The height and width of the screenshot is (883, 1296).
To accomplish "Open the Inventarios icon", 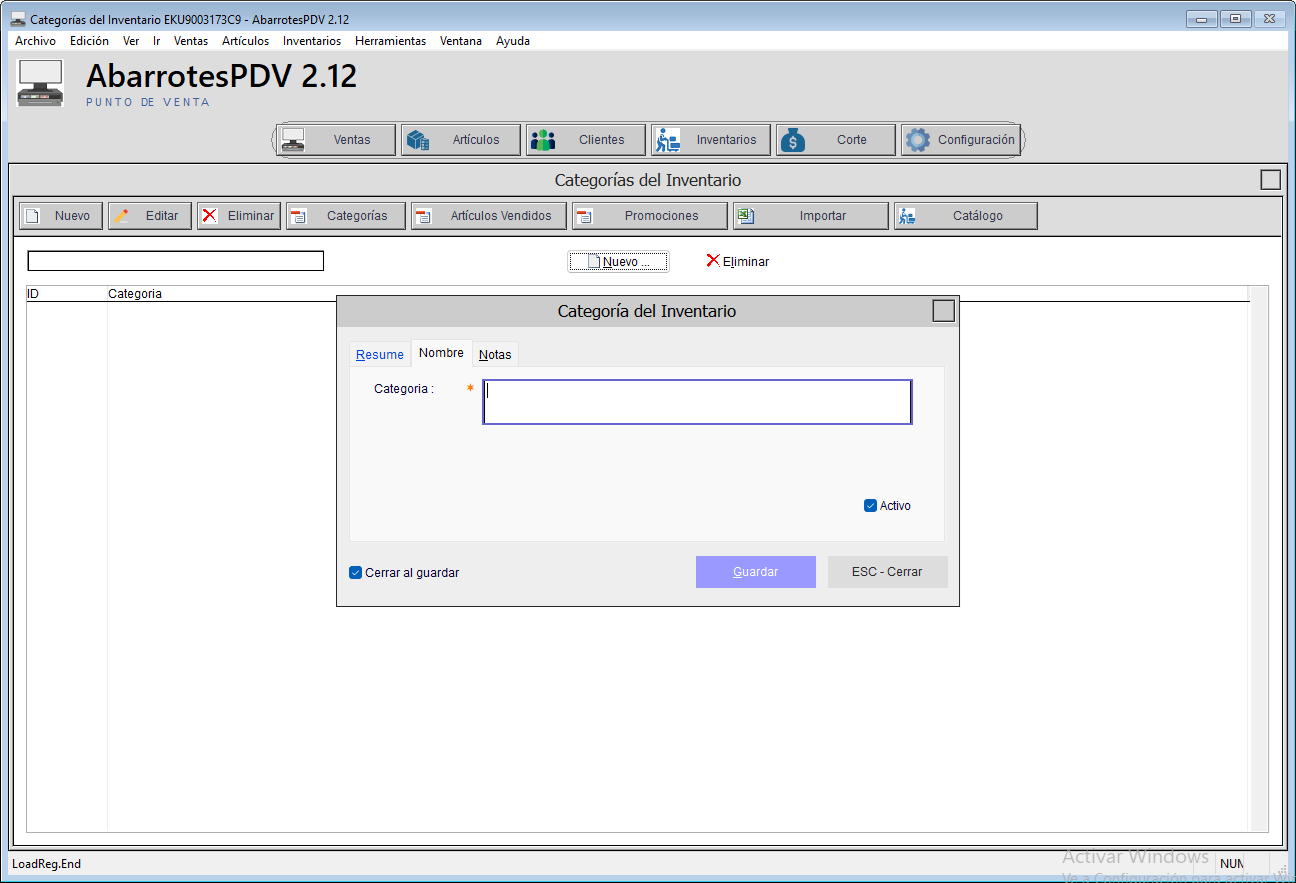I will [x=667, y=140].
